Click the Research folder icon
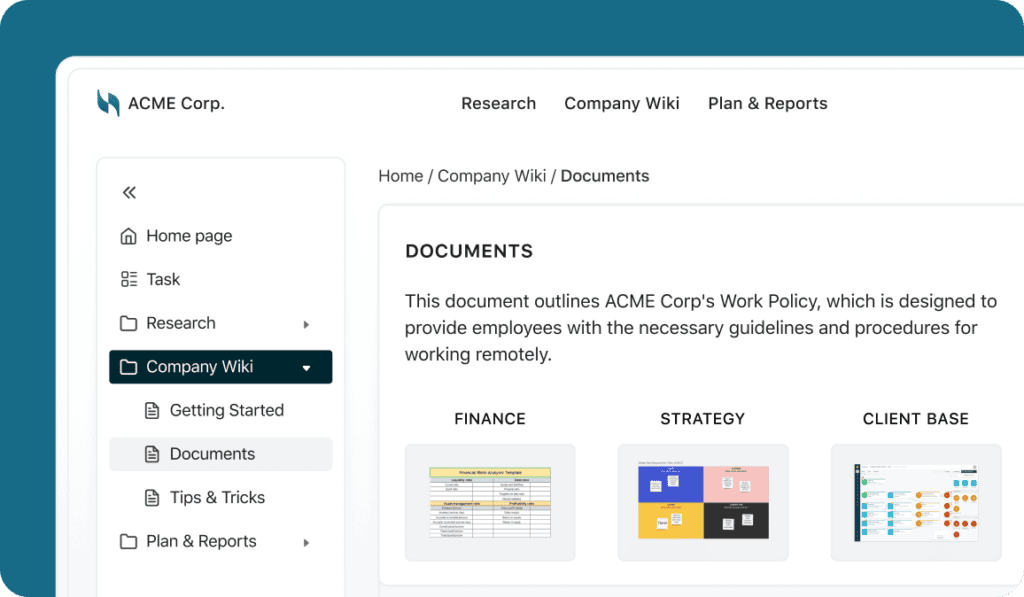1024x597 pixels. coord(129,323)
